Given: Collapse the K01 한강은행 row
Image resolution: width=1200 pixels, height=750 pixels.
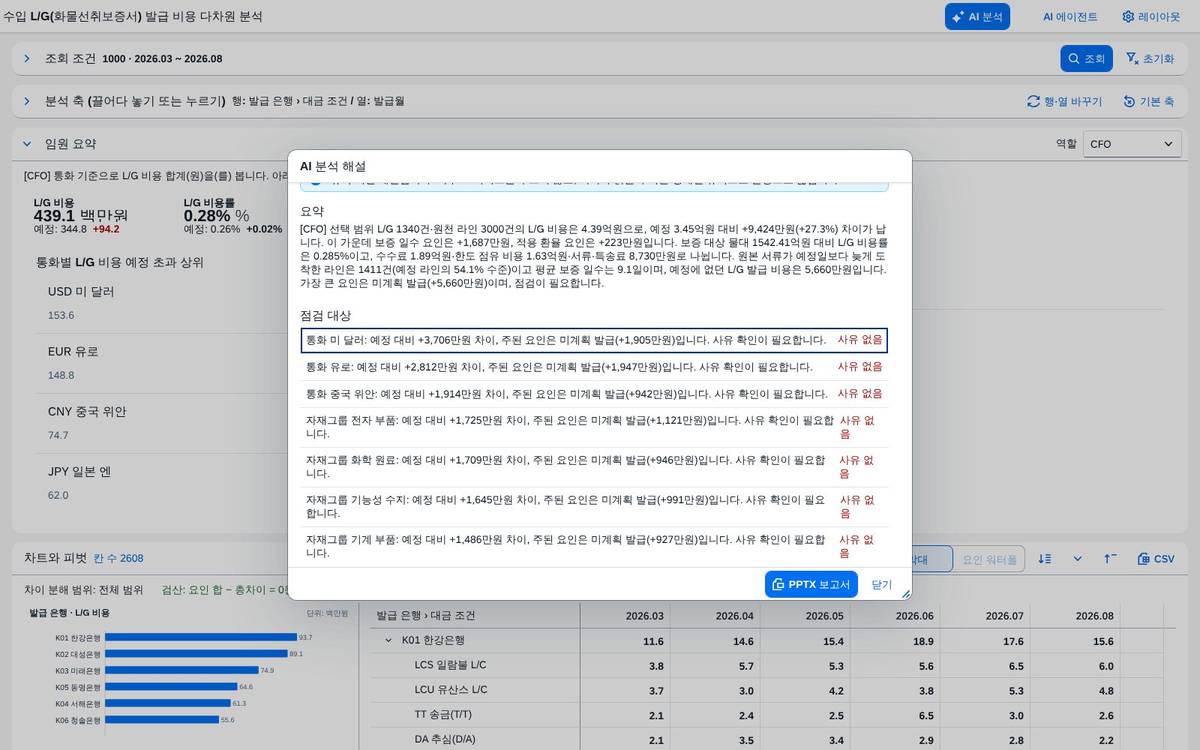Looking at the screenshot, I should pyautogui.click(x=389, y=640).
